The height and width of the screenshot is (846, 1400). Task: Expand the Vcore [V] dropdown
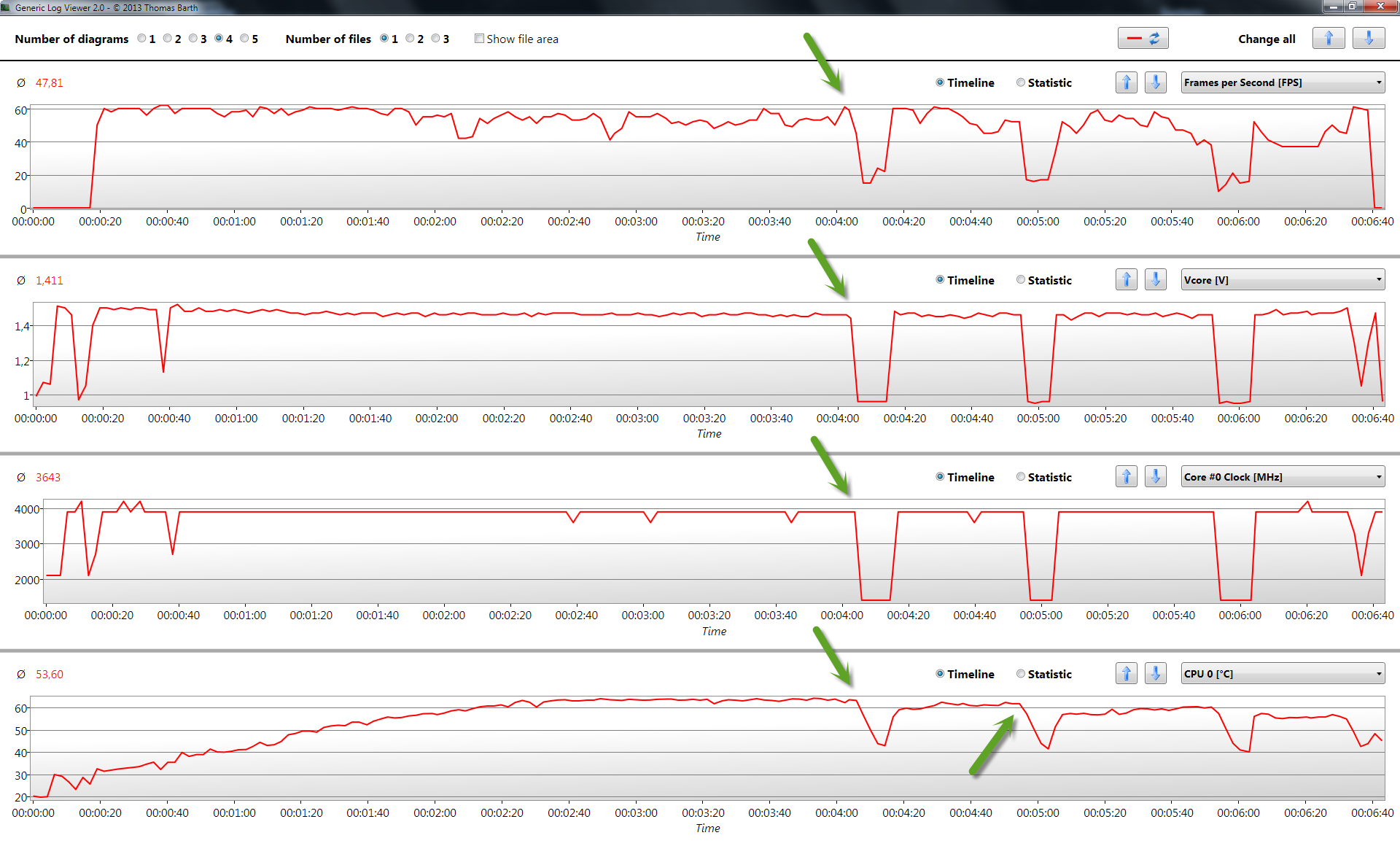[x=1282, y=280]
